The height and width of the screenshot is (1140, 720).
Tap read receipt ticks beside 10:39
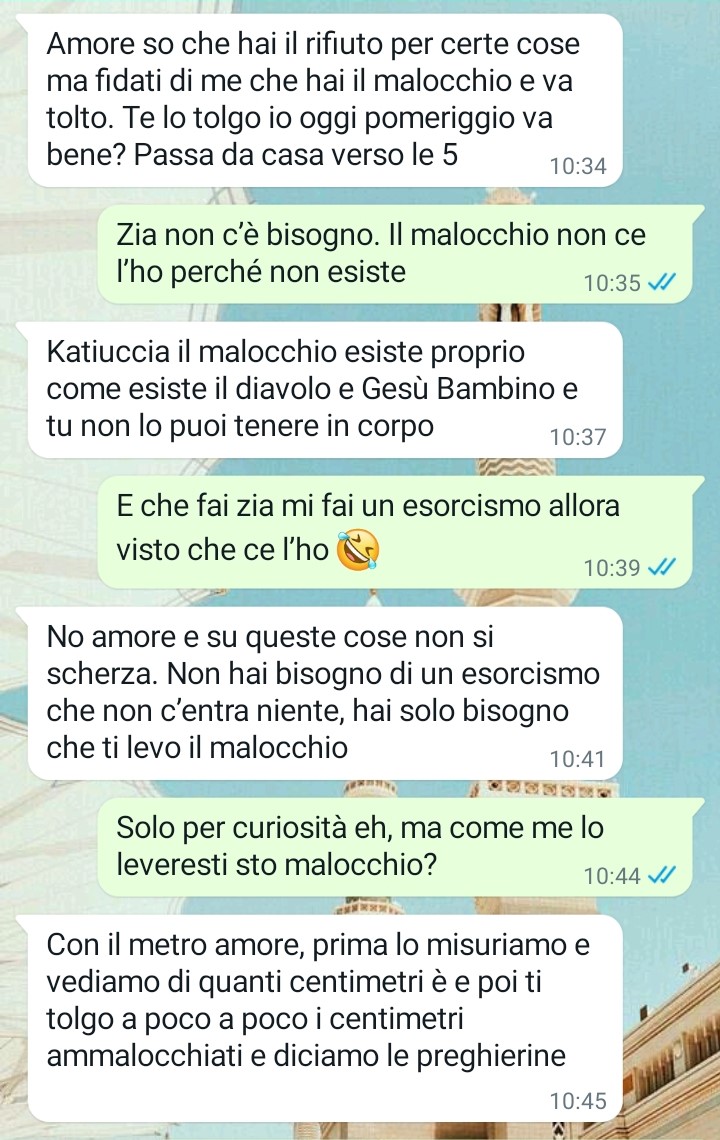[x=661, y=567]
